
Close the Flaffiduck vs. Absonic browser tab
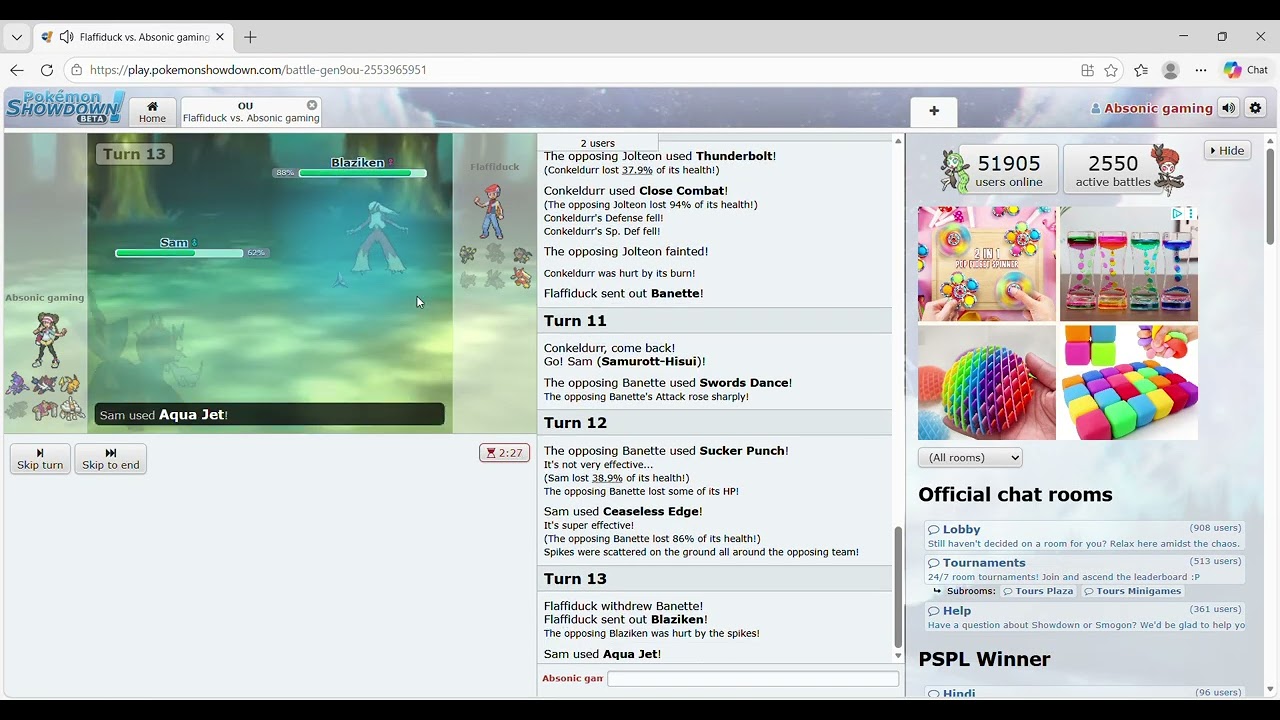pos(220,37)
